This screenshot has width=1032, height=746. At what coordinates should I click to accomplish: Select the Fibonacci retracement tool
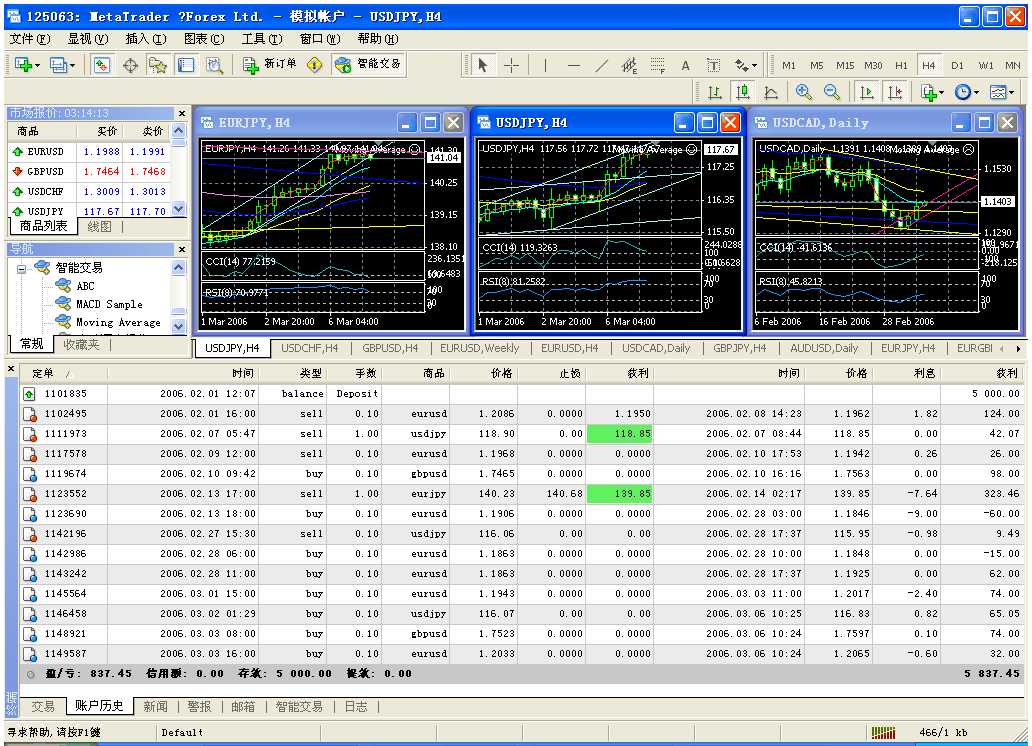(657, 65)
